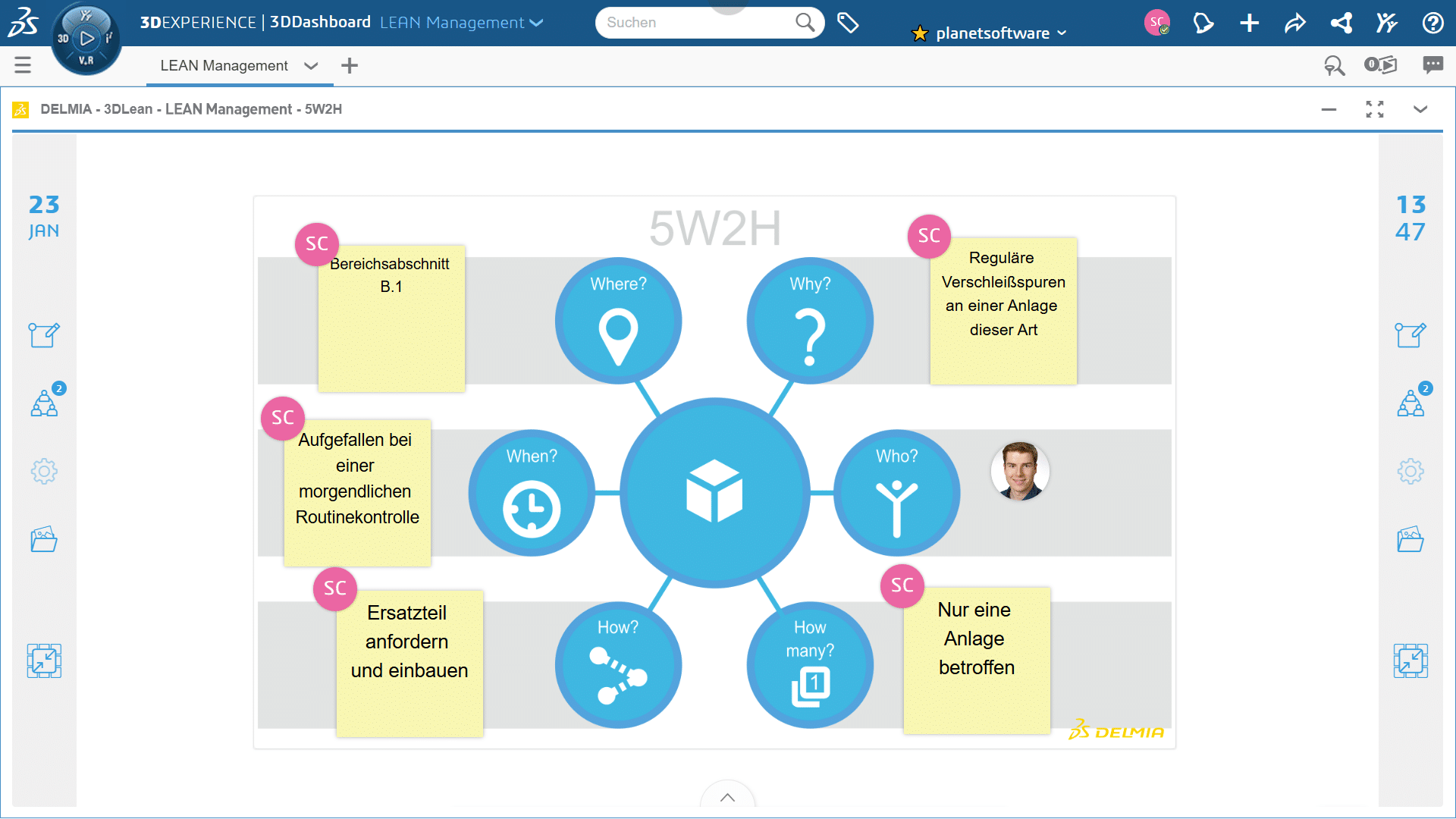This screenshot has width=1456, height=819.
Task: Click the Who? person circle
Action: (896, 493)
